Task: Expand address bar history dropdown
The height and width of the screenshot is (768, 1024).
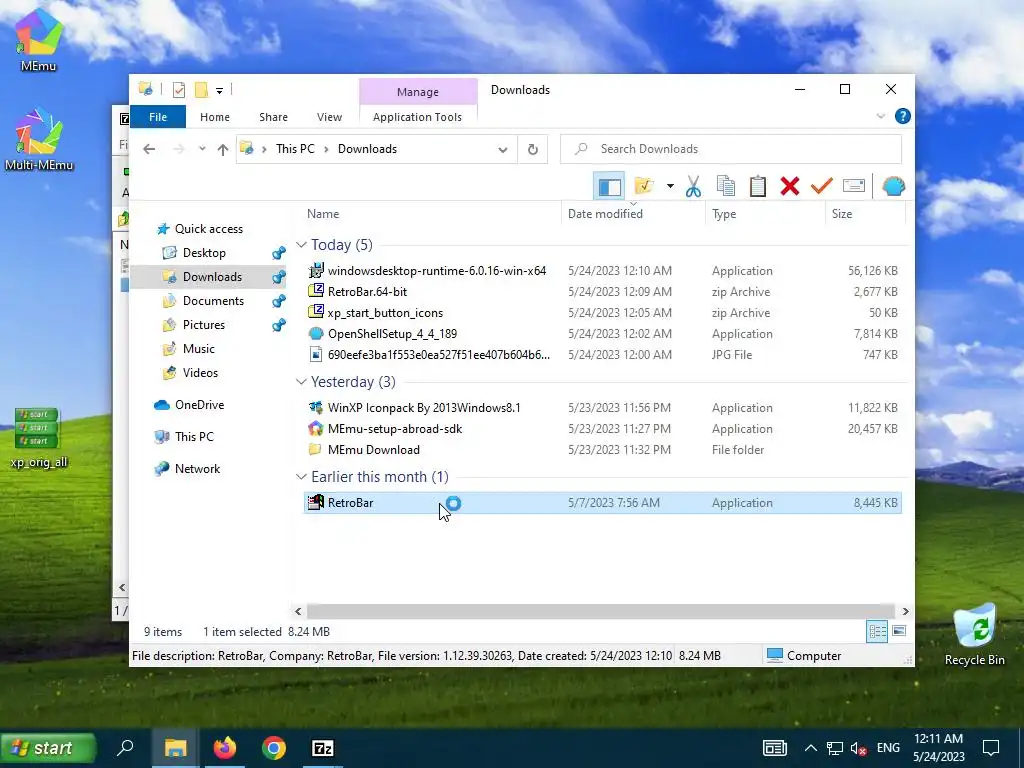Action: pos(503,150)
